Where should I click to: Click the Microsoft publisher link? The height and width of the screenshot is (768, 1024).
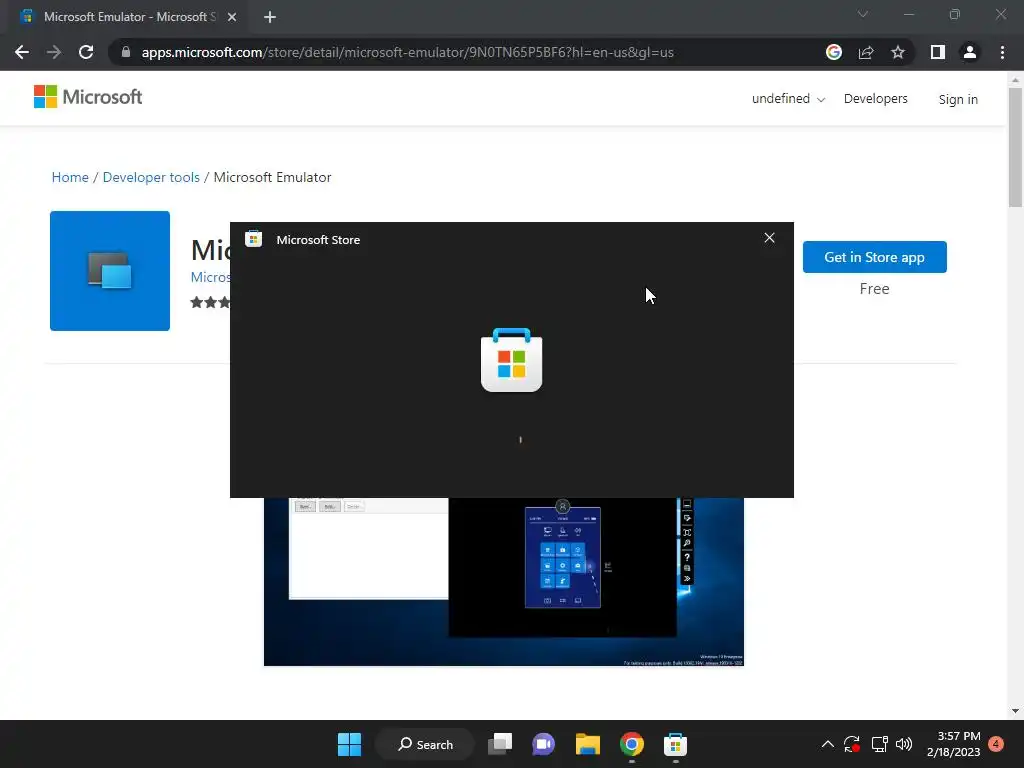[210, 277]
